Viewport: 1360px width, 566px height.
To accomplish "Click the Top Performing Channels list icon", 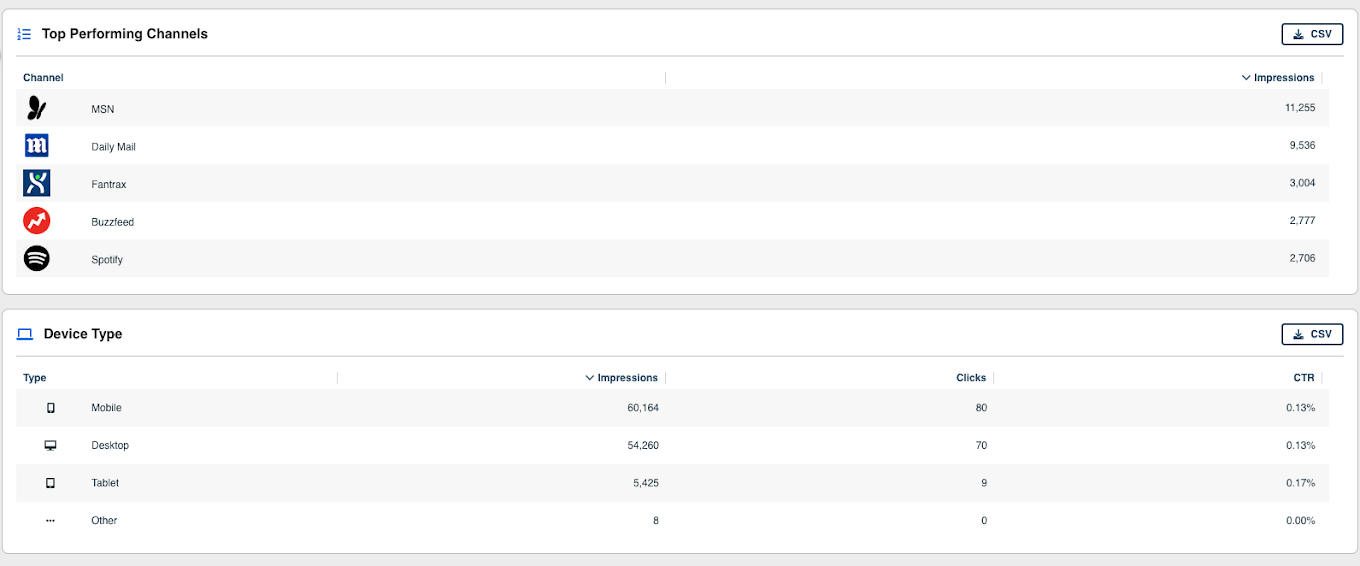I will pyautogui.click(x=25, y=34).
